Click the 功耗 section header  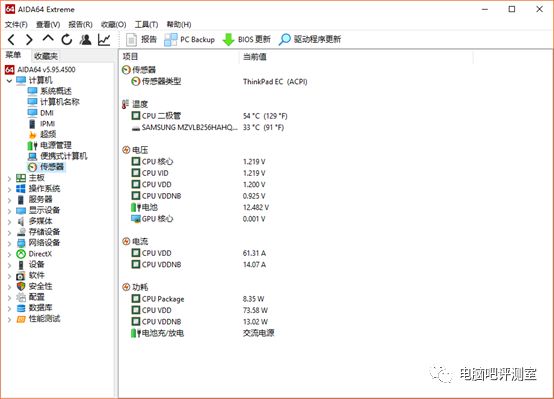tap(135, 287)
